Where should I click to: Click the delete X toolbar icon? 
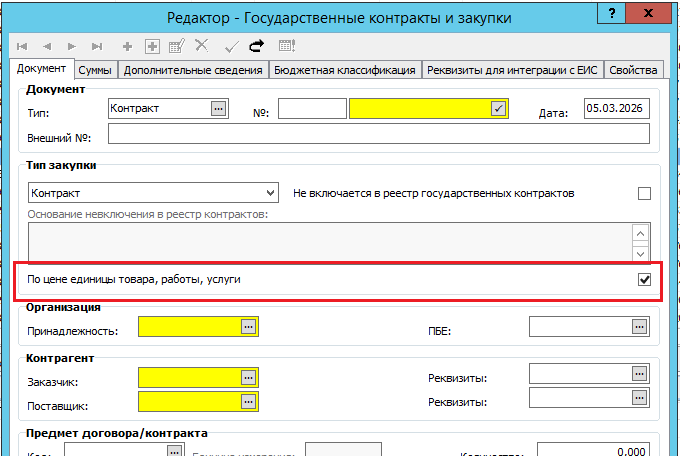pyautogui.click(x=202, y=46)
